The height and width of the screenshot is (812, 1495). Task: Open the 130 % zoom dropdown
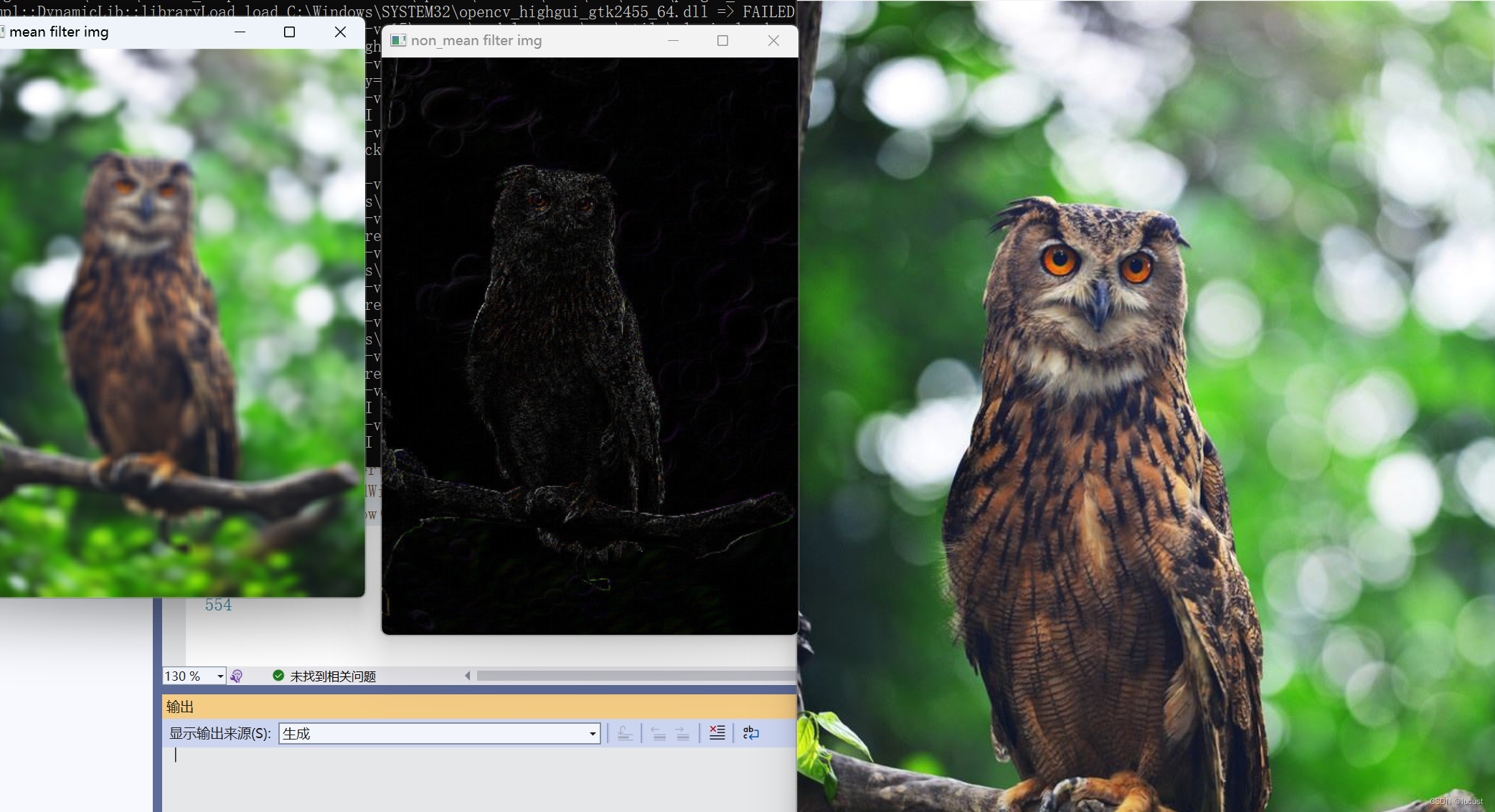(x=220, y=676)
